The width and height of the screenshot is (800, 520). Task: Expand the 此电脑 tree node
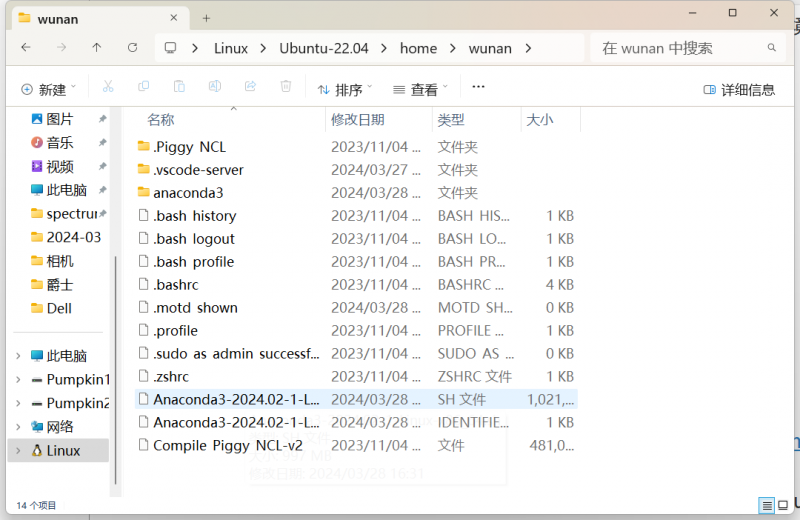pos(18,356)
